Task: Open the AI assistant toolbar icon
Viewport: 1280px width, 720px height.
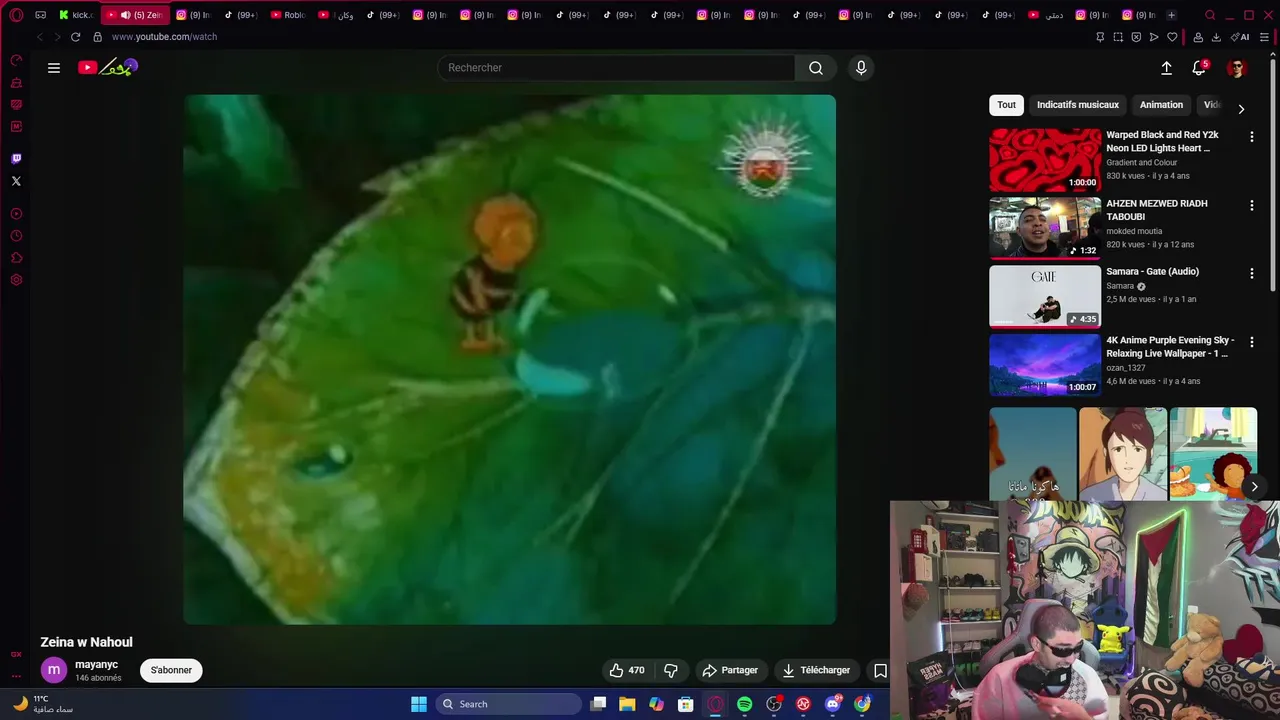Action: (1240, 37)
